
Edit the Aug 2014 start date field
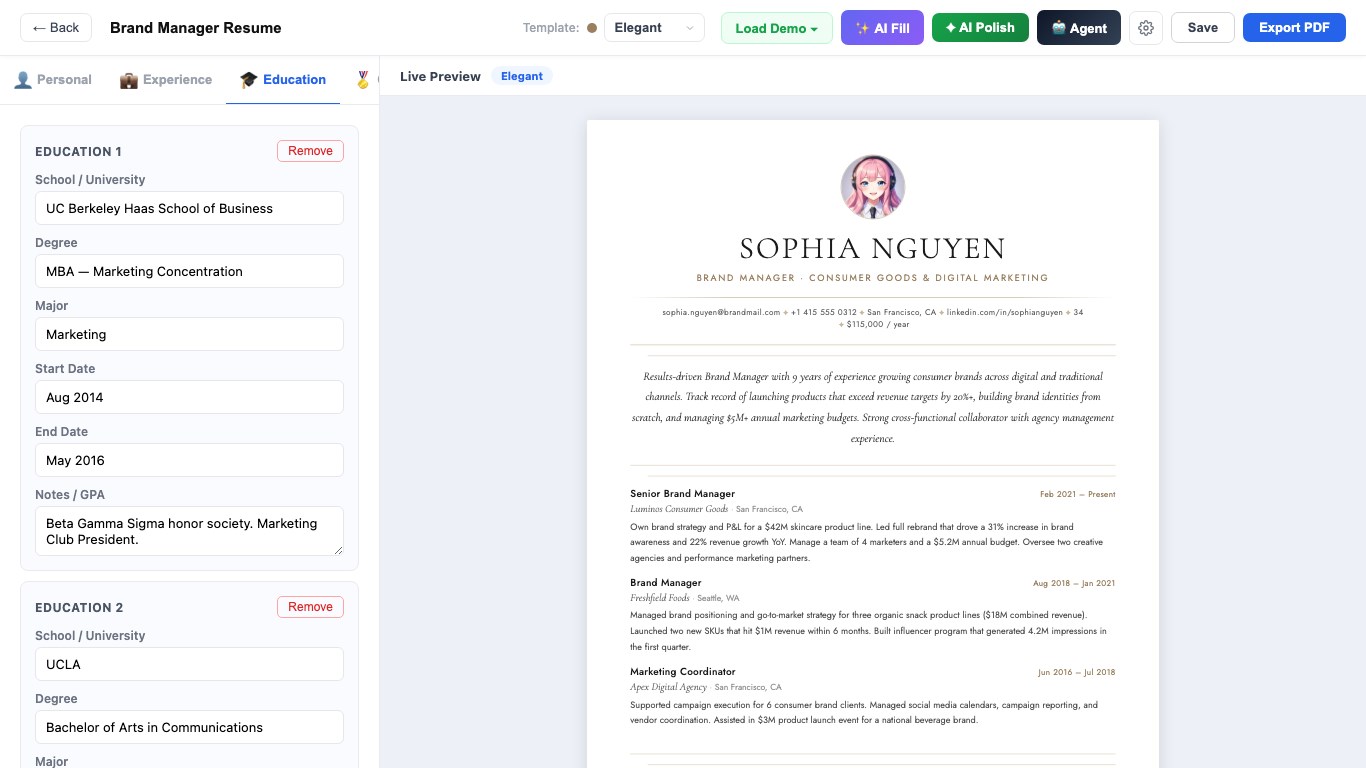(189, 397)
